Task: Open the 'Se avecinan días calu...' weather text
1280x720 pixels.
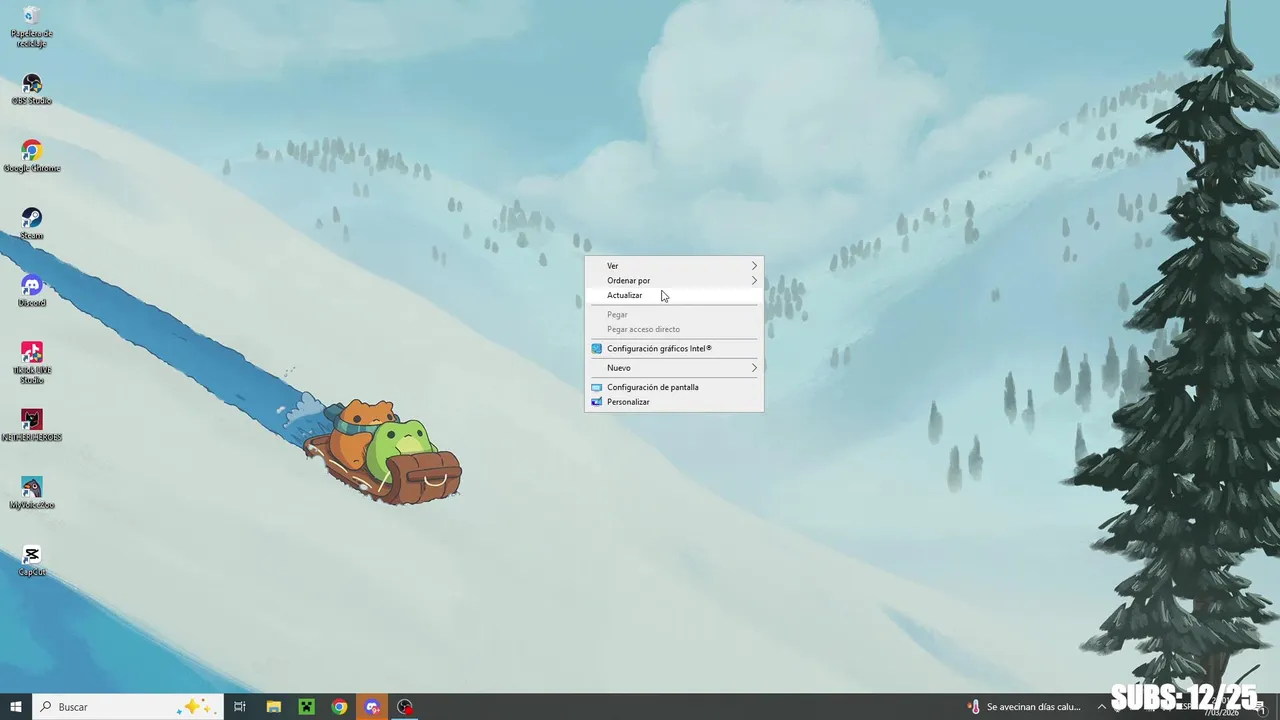Action: click(x=1033, y=707)
